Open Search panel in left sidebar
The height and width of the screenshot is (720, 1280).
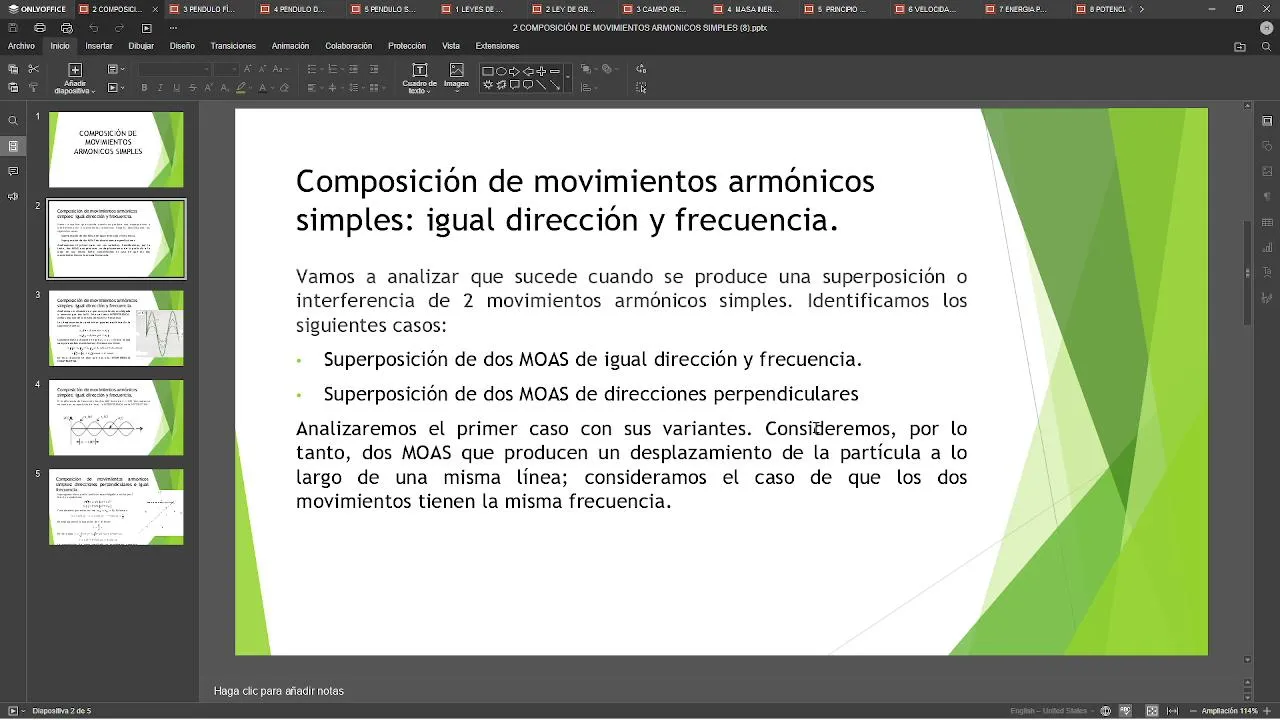13,121
